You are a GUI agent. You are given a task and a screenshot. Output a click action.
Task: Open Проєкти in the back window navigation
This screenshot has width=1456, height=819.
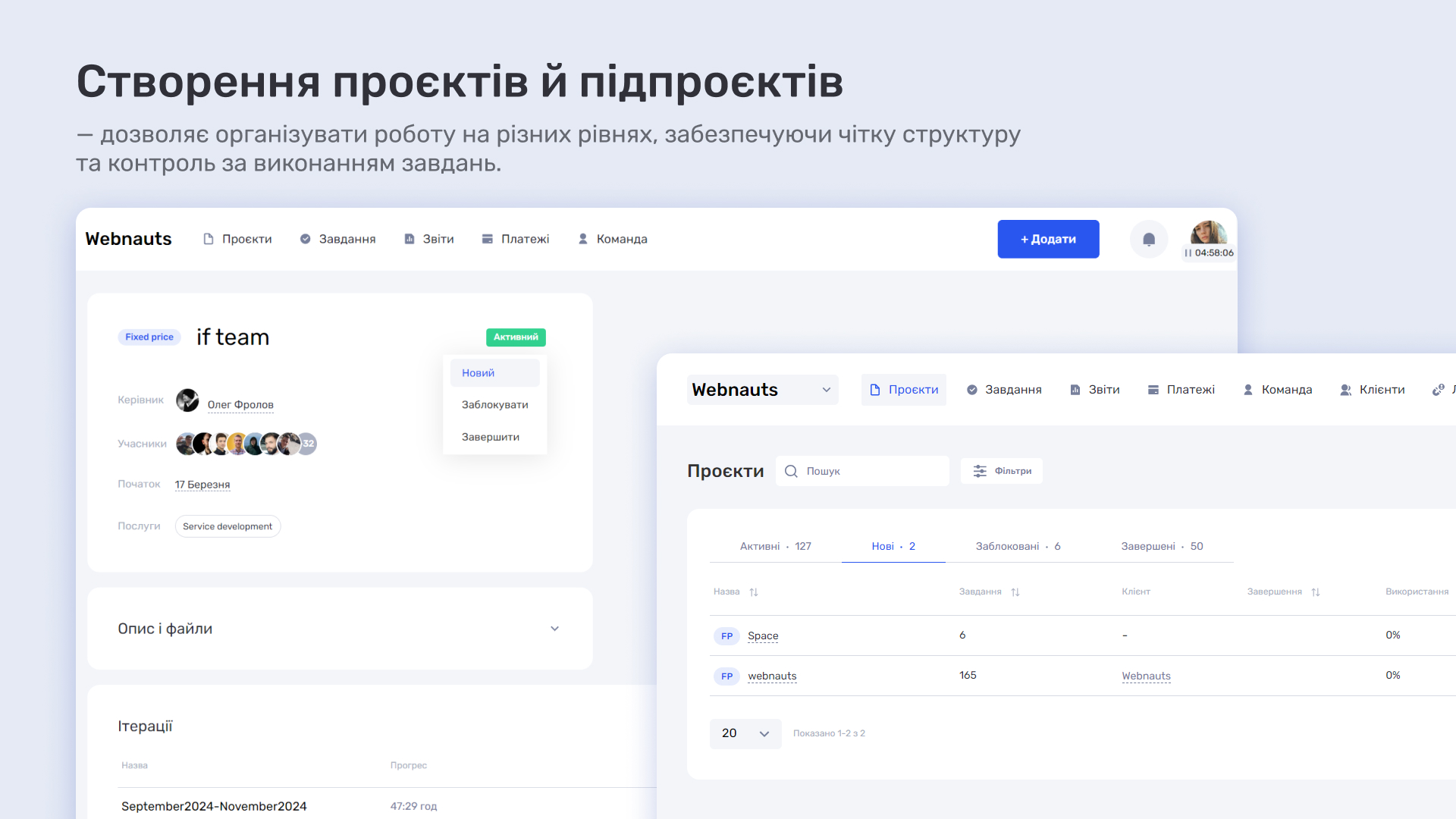[237, 239]
